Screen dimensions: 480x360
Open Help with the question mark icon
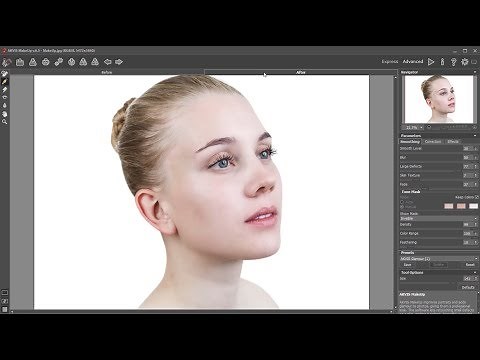(x=453, y=62)
